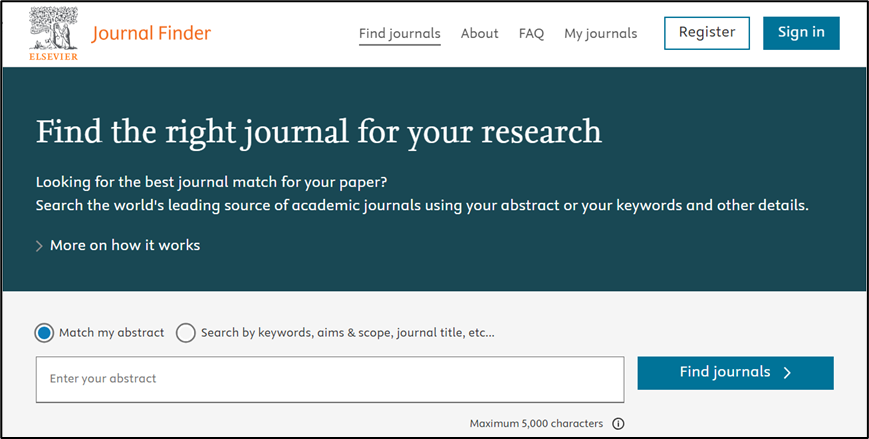The image size is (869, 439).
Task: Open the About page
Action: pyautogui.click(x=479, y=33)
